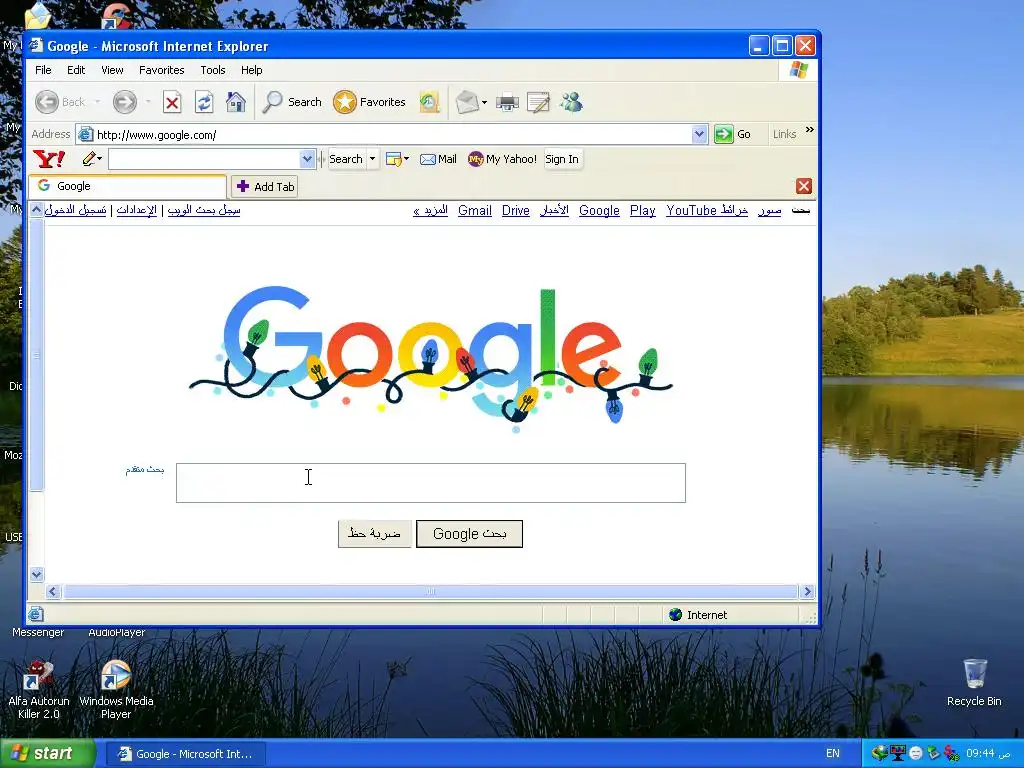Screen dimensions: 1024x768
Task: Expand the Mail icon dropdown arrow
Action: pyautogui.click(x=484, y=103)
